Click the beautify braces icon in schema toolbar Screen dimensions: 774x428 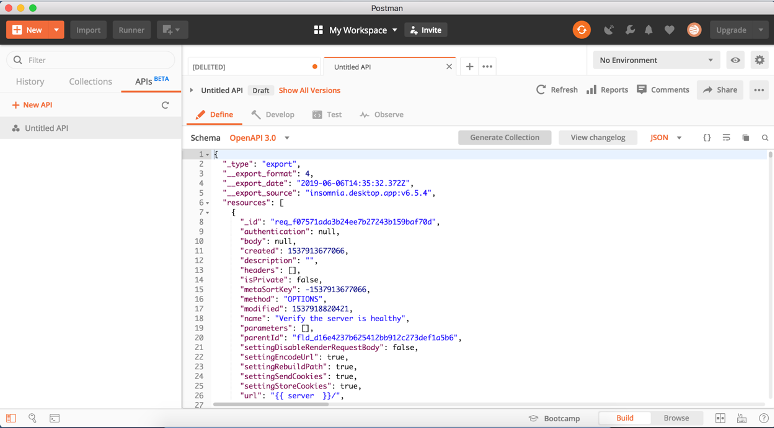click(x=707, y=137)
